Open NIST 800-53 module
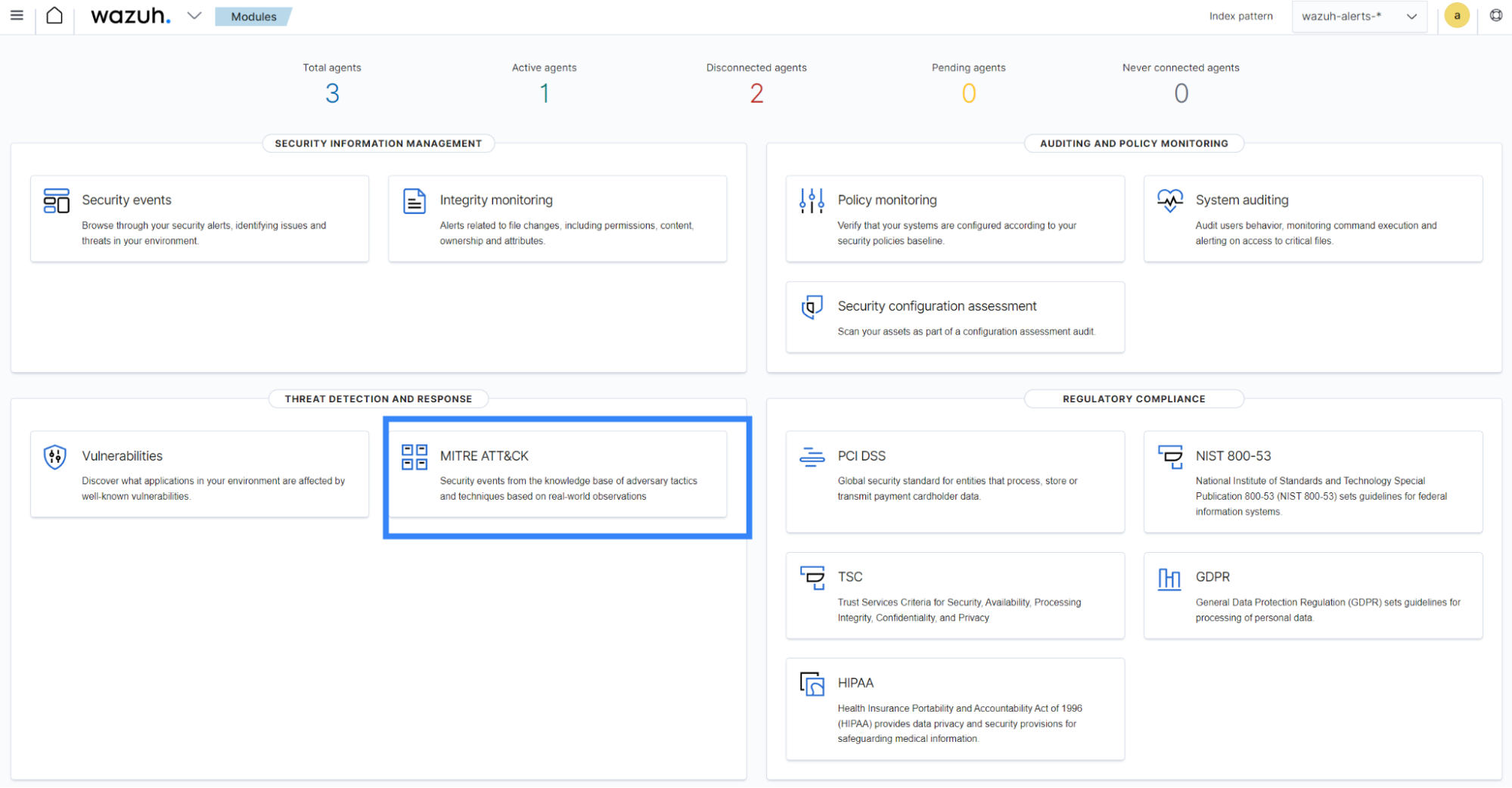Viewport: 1512px width, 788px height. coord(1313,482)
